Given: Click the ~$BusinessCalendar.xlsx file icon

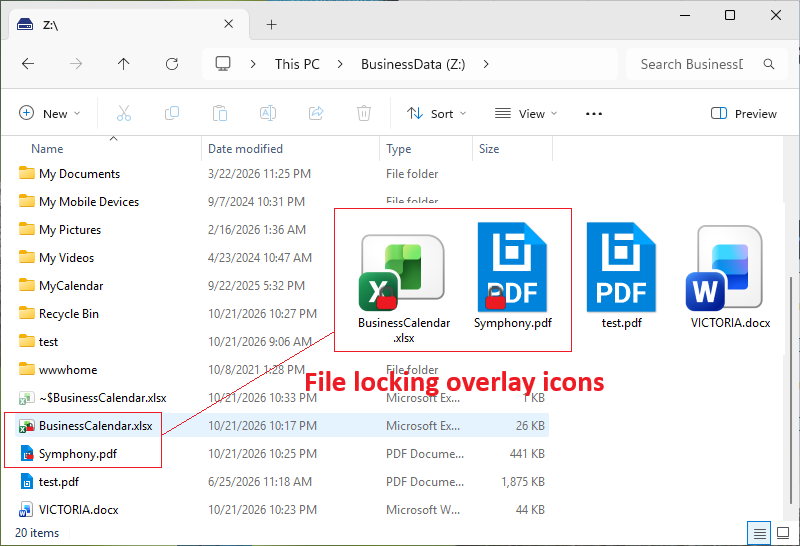Looking at the screenshot, I should (27, 398).
